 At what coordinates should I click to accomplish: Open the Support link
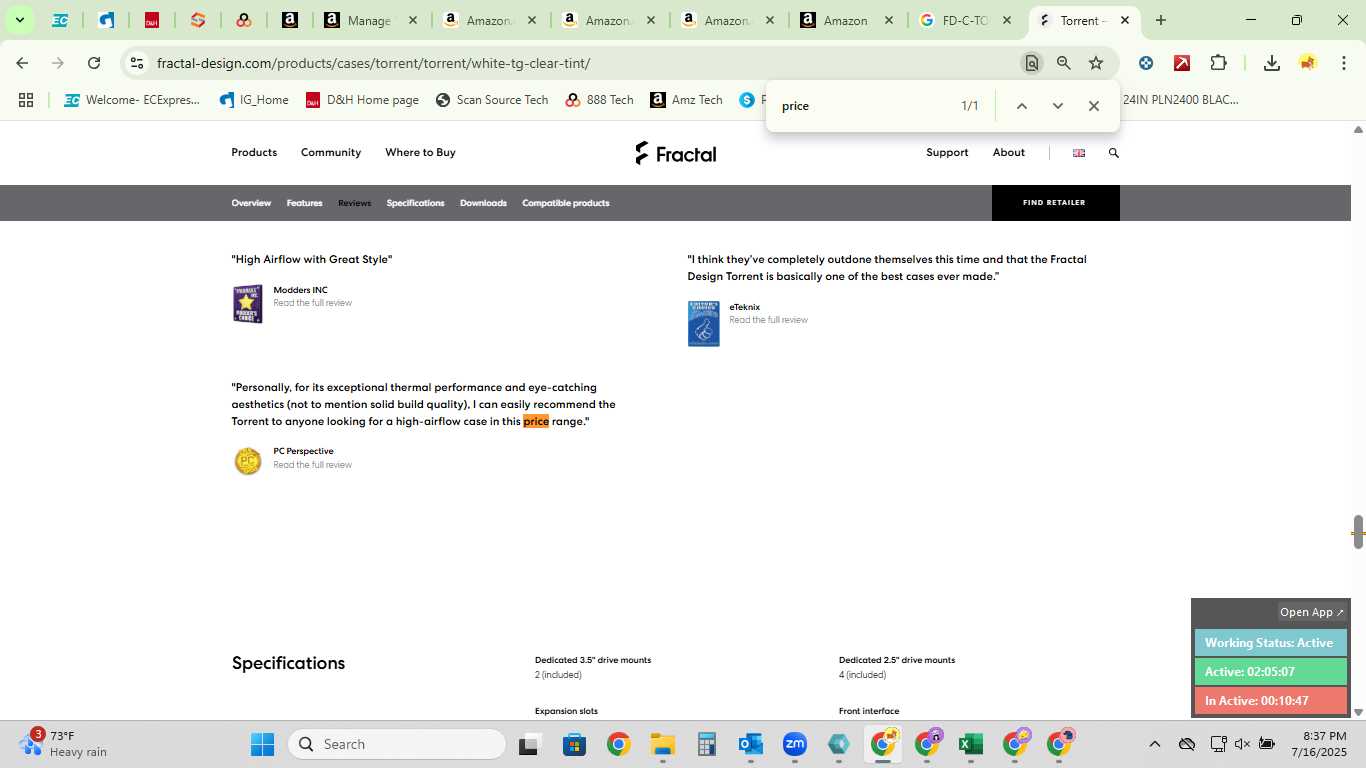tap(947, 152)
